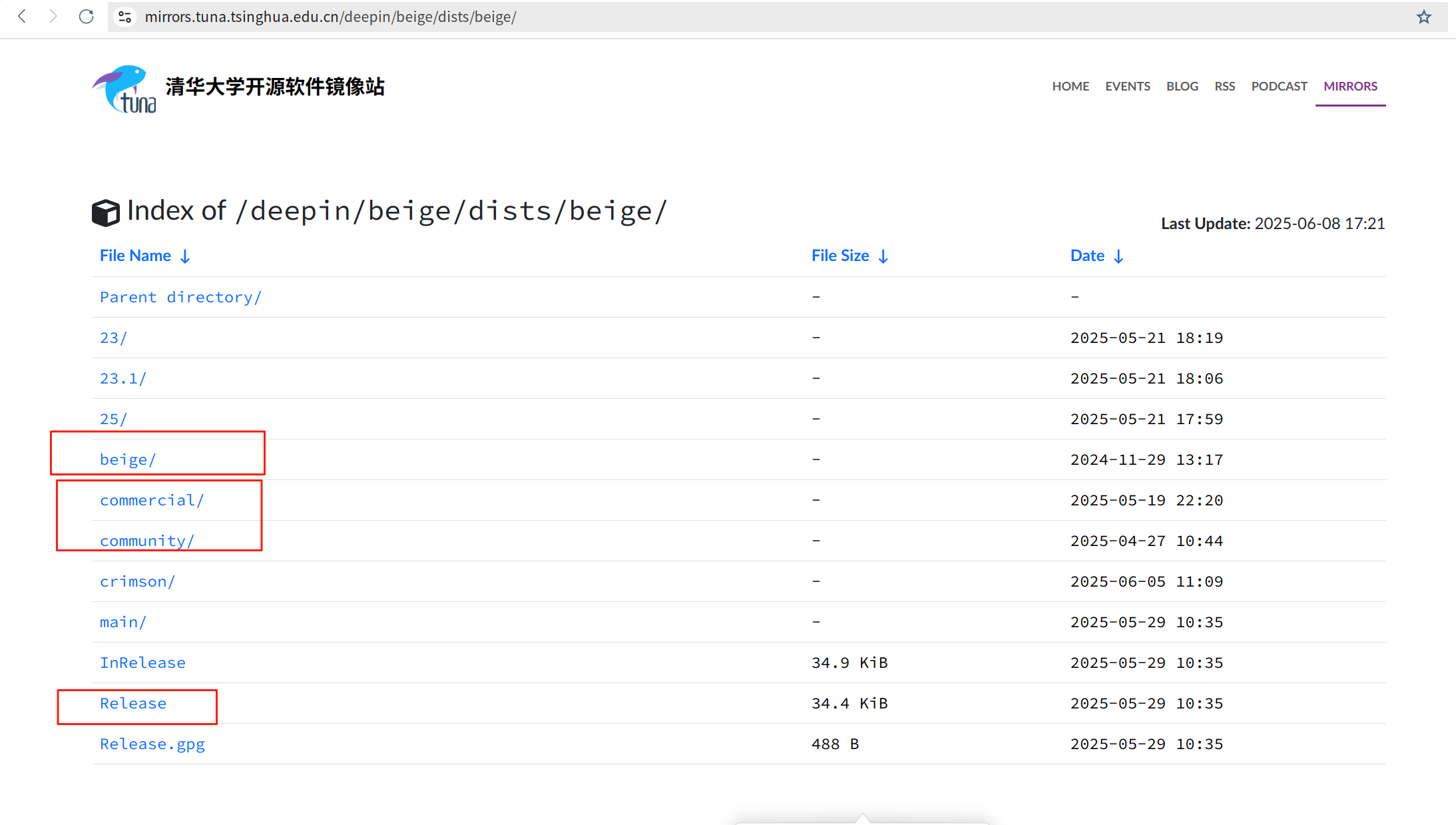Viewport: 1456px width, 825px height.
Task: Open the 23.1/ directory
Action: 123,378
